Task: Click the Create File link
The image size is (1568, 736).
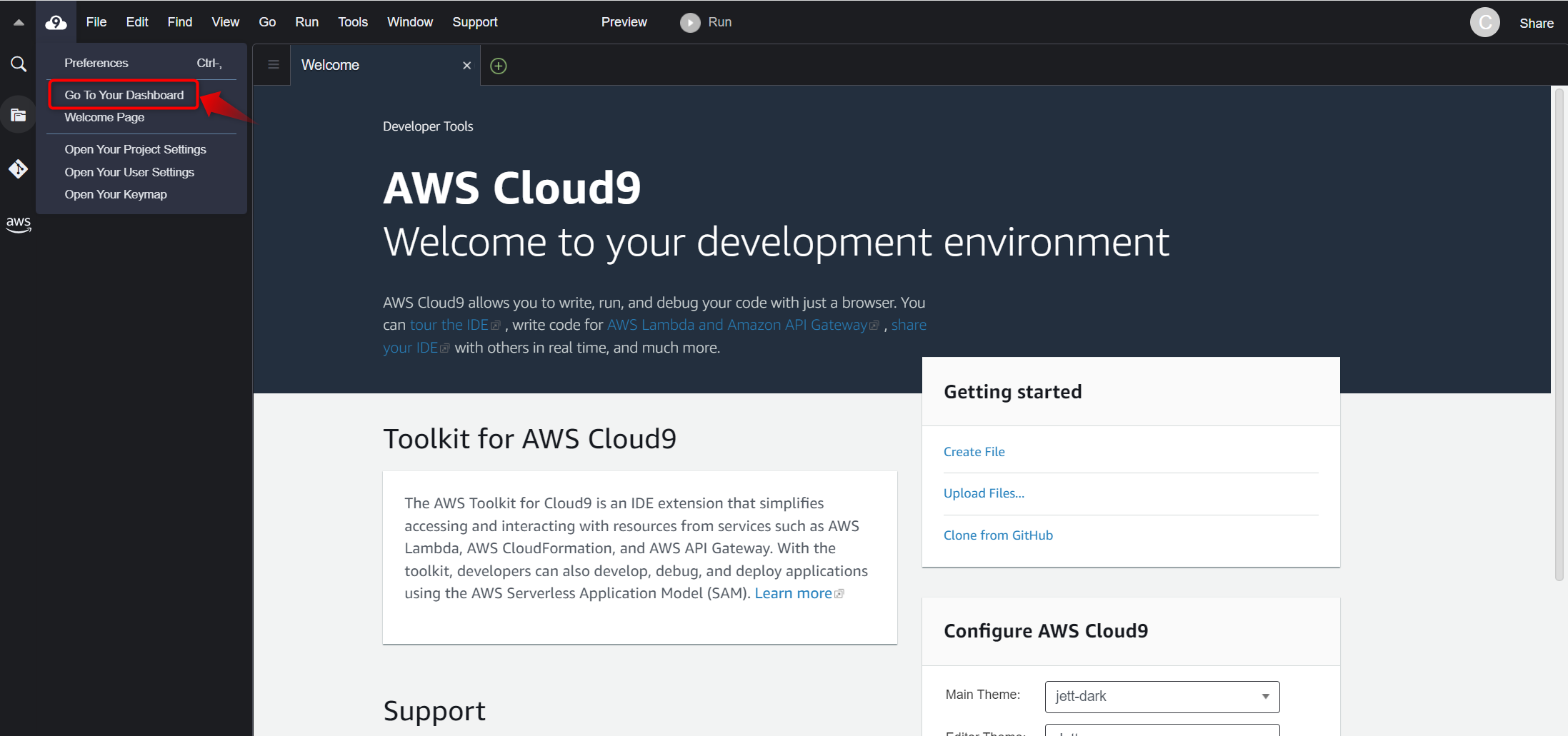Action: (974, 452)
